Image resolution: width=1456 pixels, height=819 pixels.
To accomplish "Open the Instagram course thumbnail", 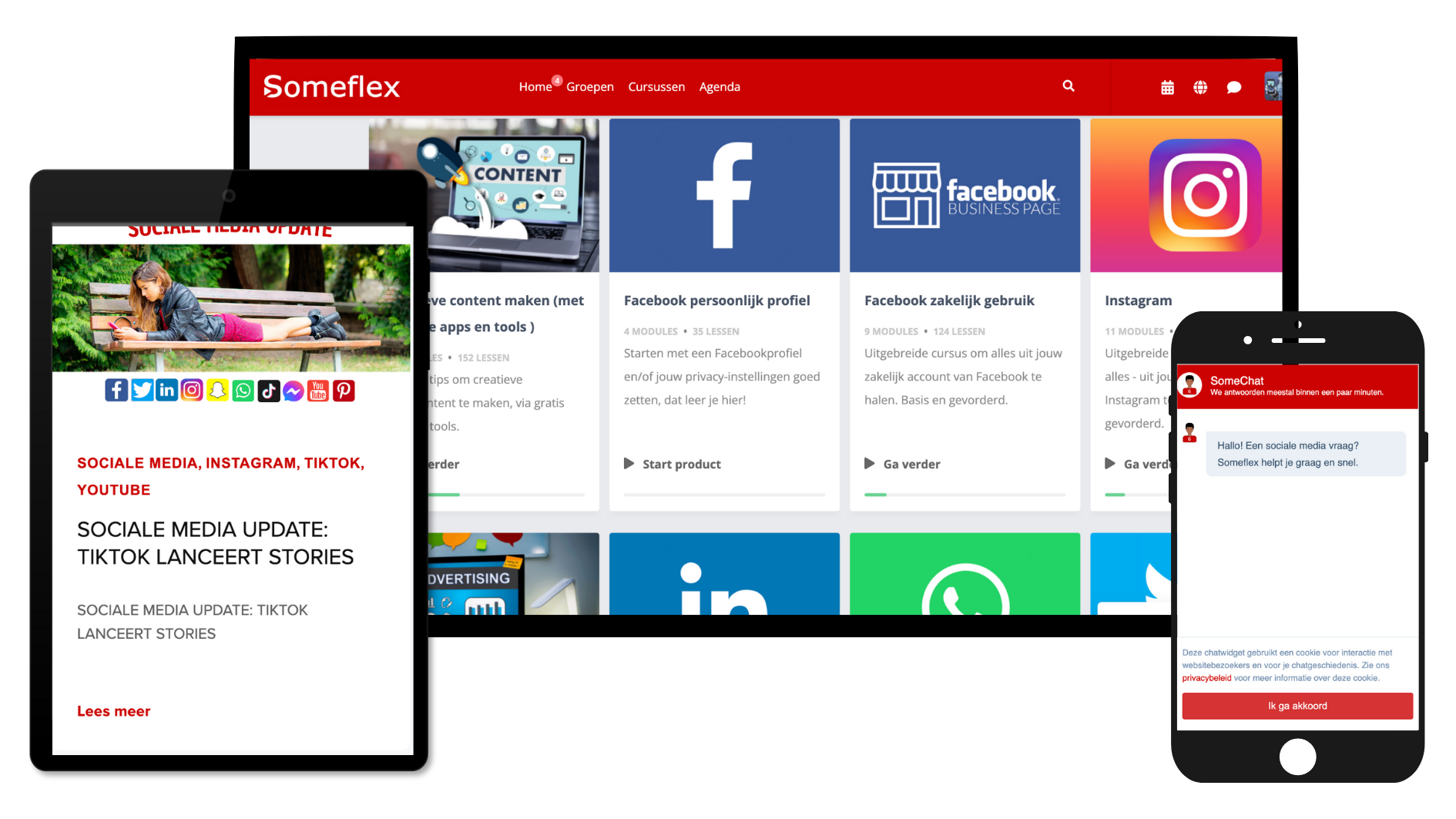I will (x=1186, y=195).
